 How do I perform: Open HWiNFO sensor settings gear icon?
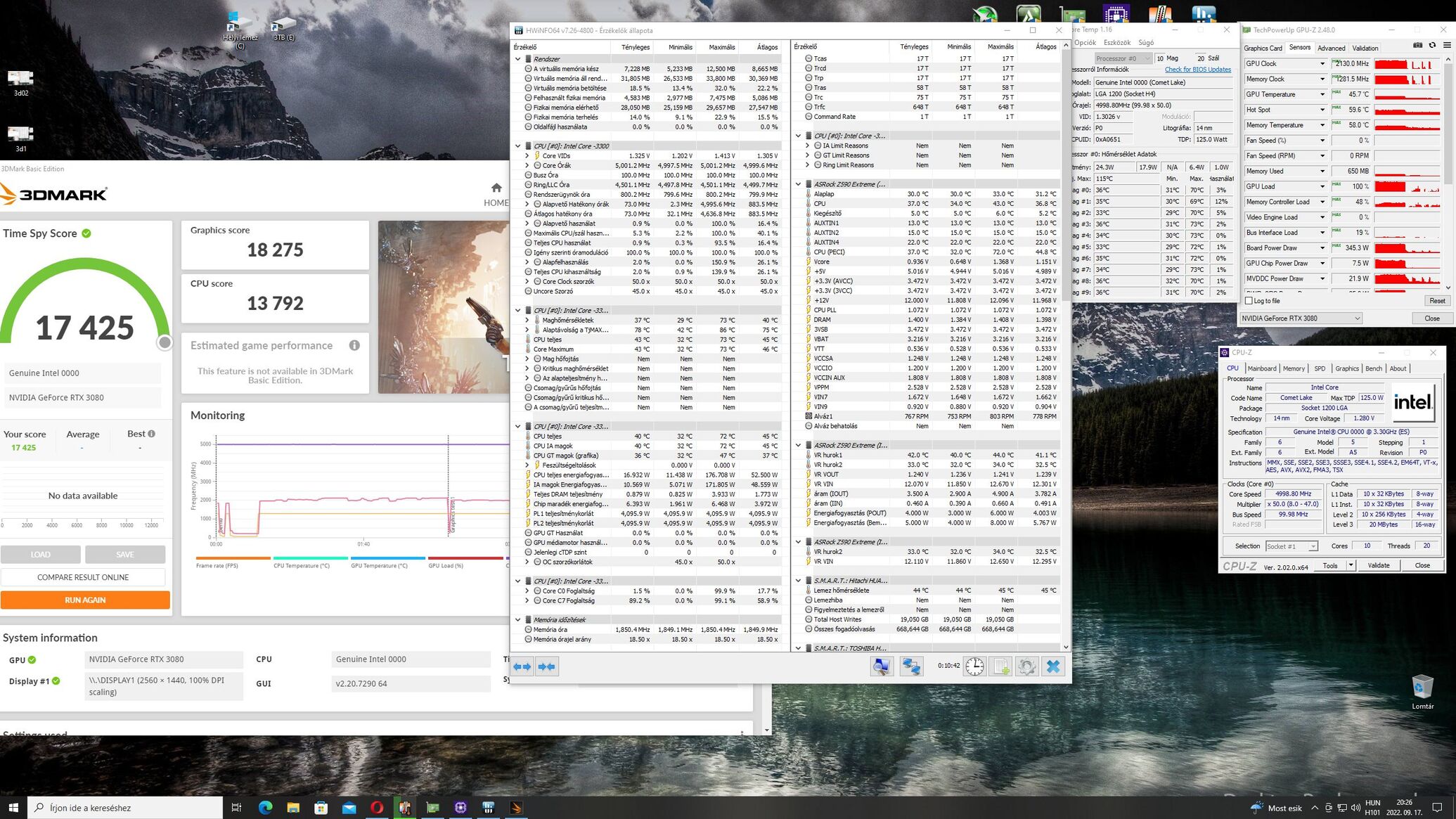click(x=1026, y=666)
